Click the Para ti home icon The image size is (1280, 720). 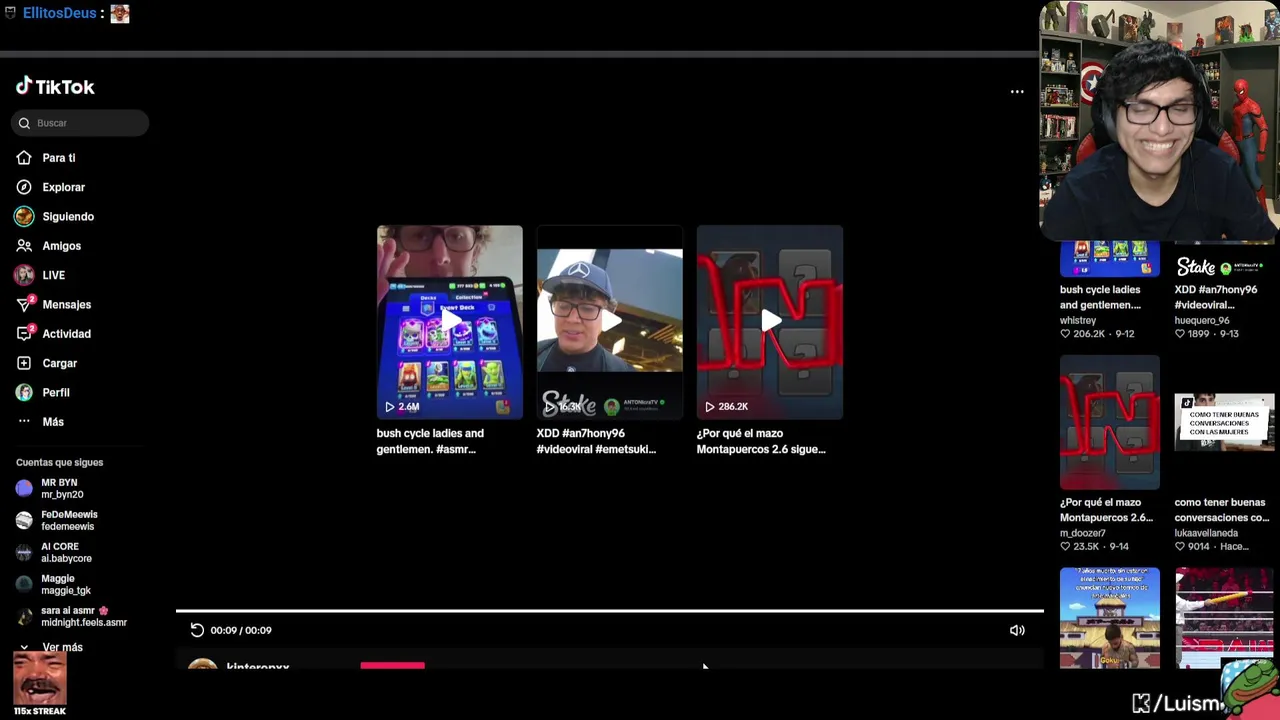(24, 158)
